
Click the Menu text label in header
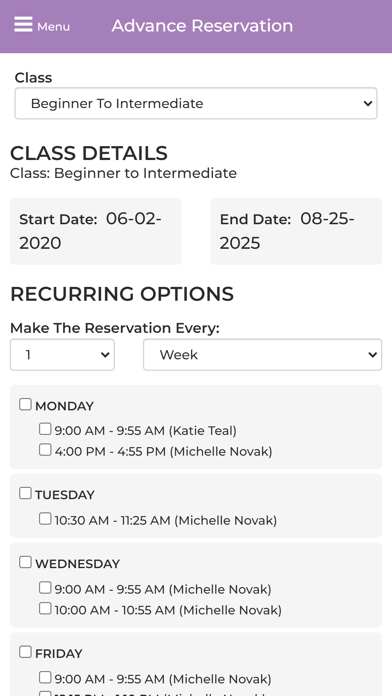(53, 27)
